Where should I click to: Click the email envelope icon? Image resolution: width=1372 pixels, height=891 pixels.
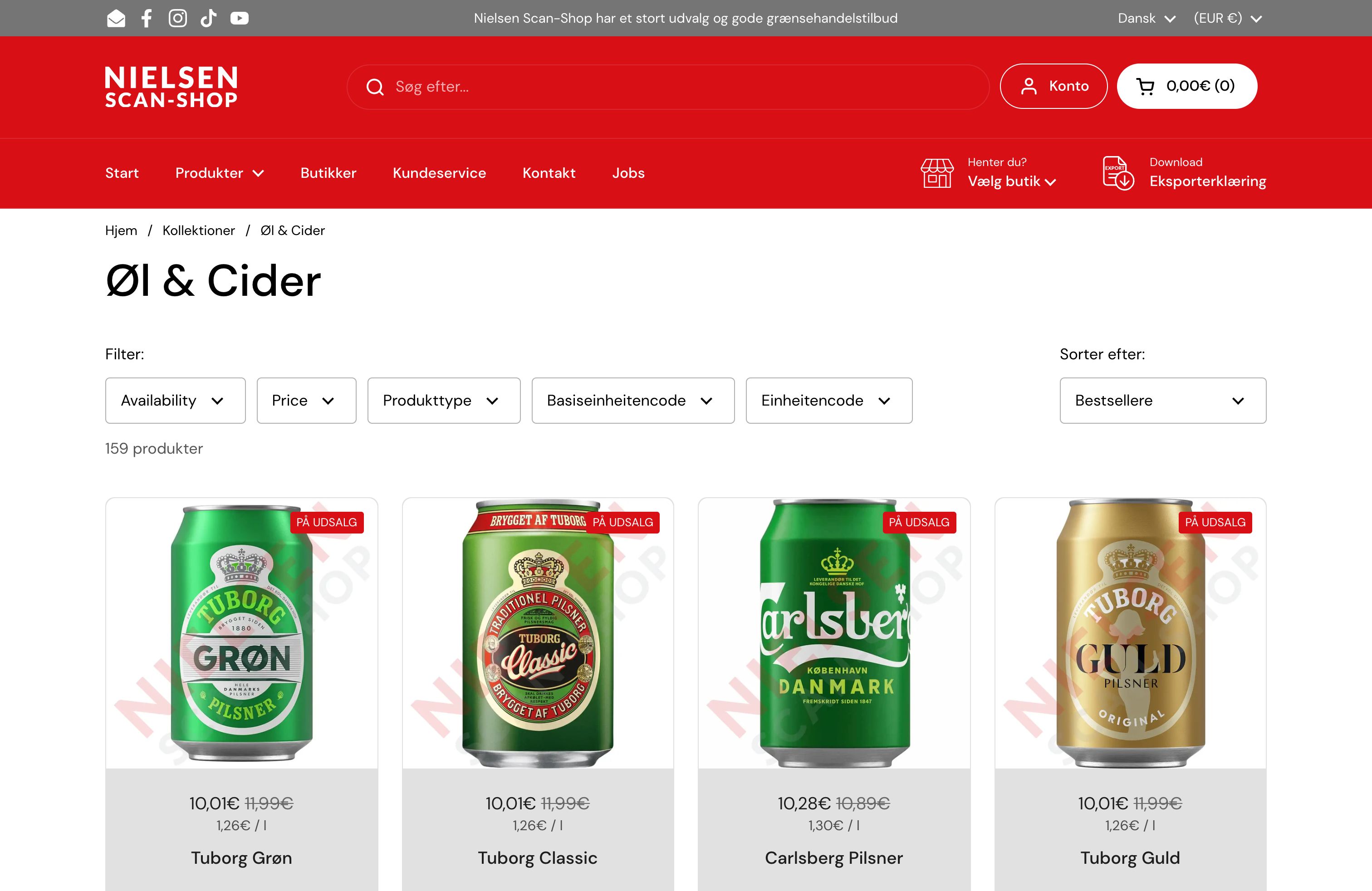pos(116,19)
